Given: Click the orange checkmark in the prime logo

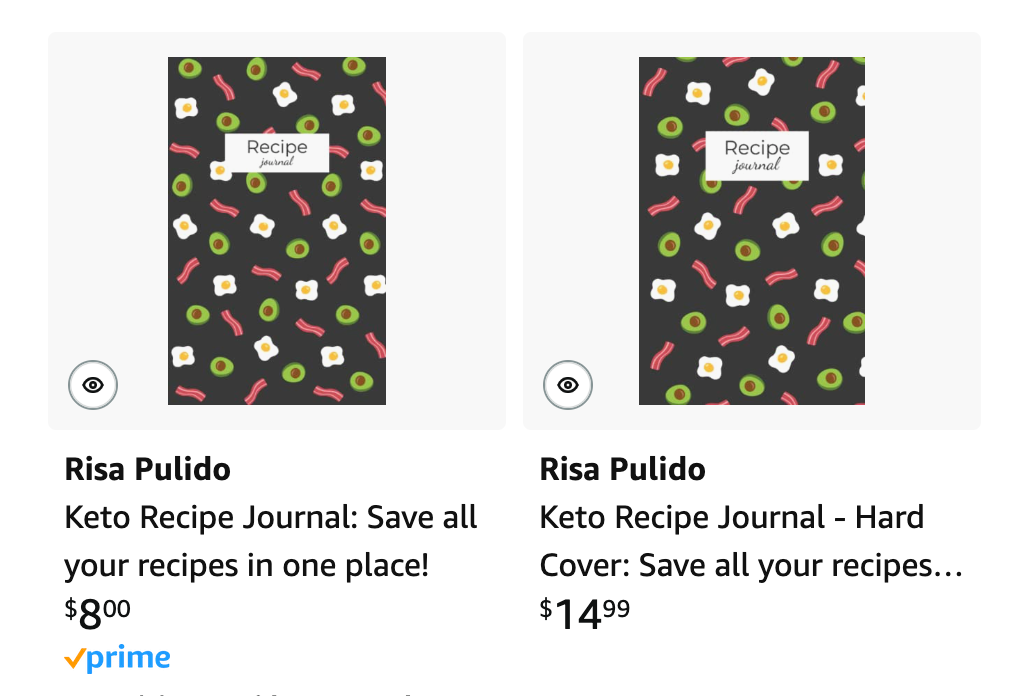Looking at the screenshot, I should (74, 659).
